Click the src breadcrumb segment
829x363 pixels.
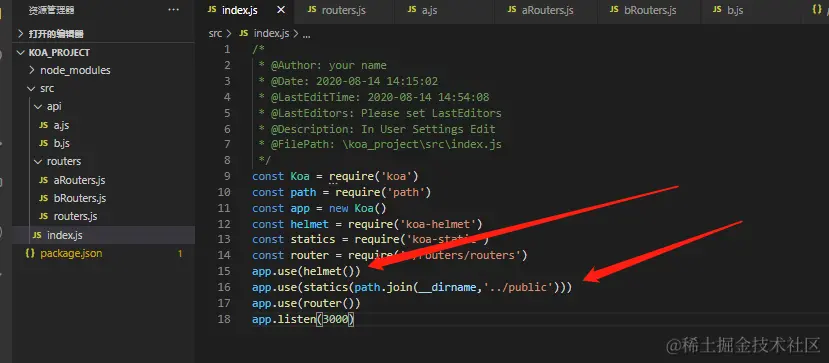pos(215,33)
